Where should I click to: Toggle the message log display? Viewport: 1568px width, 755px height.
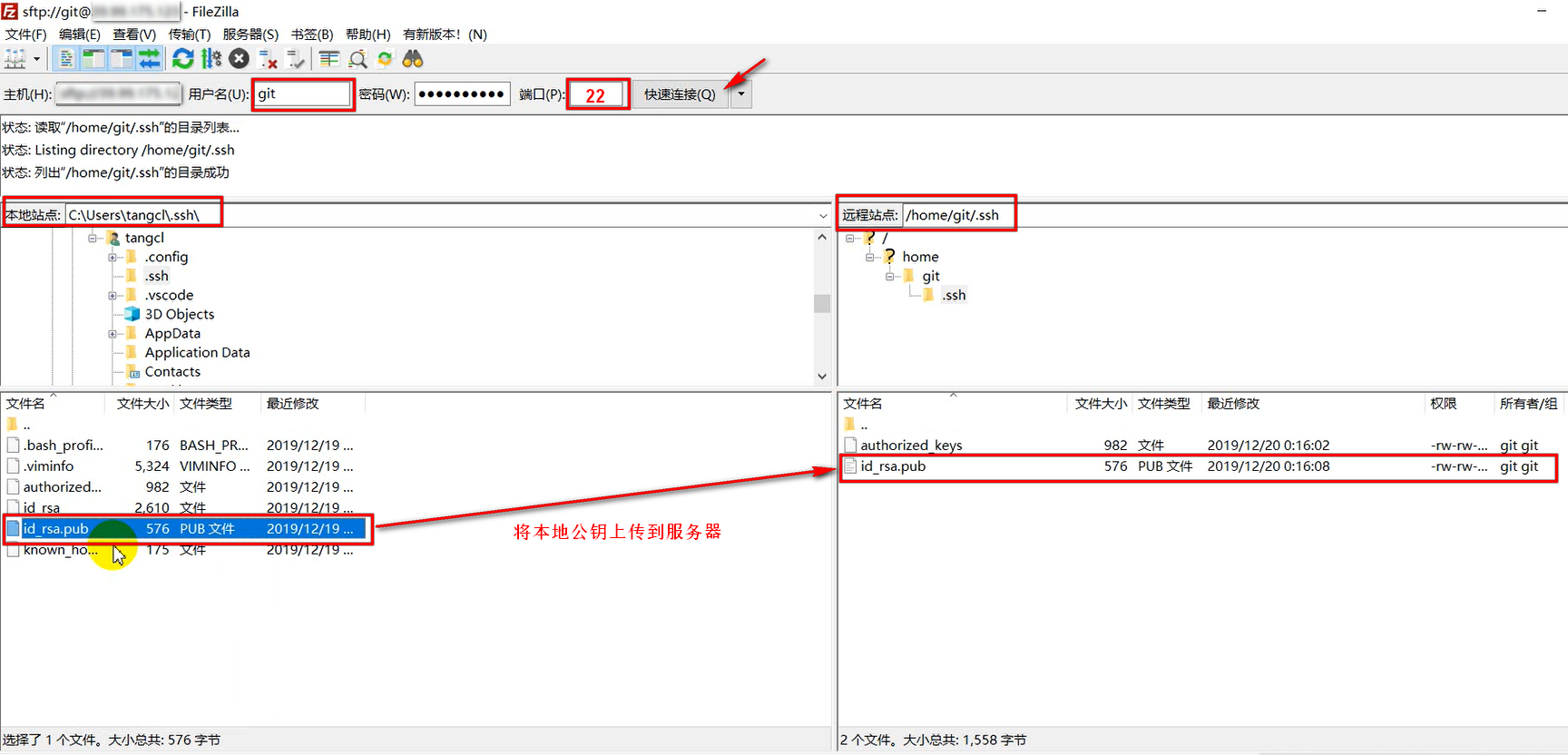66,59
